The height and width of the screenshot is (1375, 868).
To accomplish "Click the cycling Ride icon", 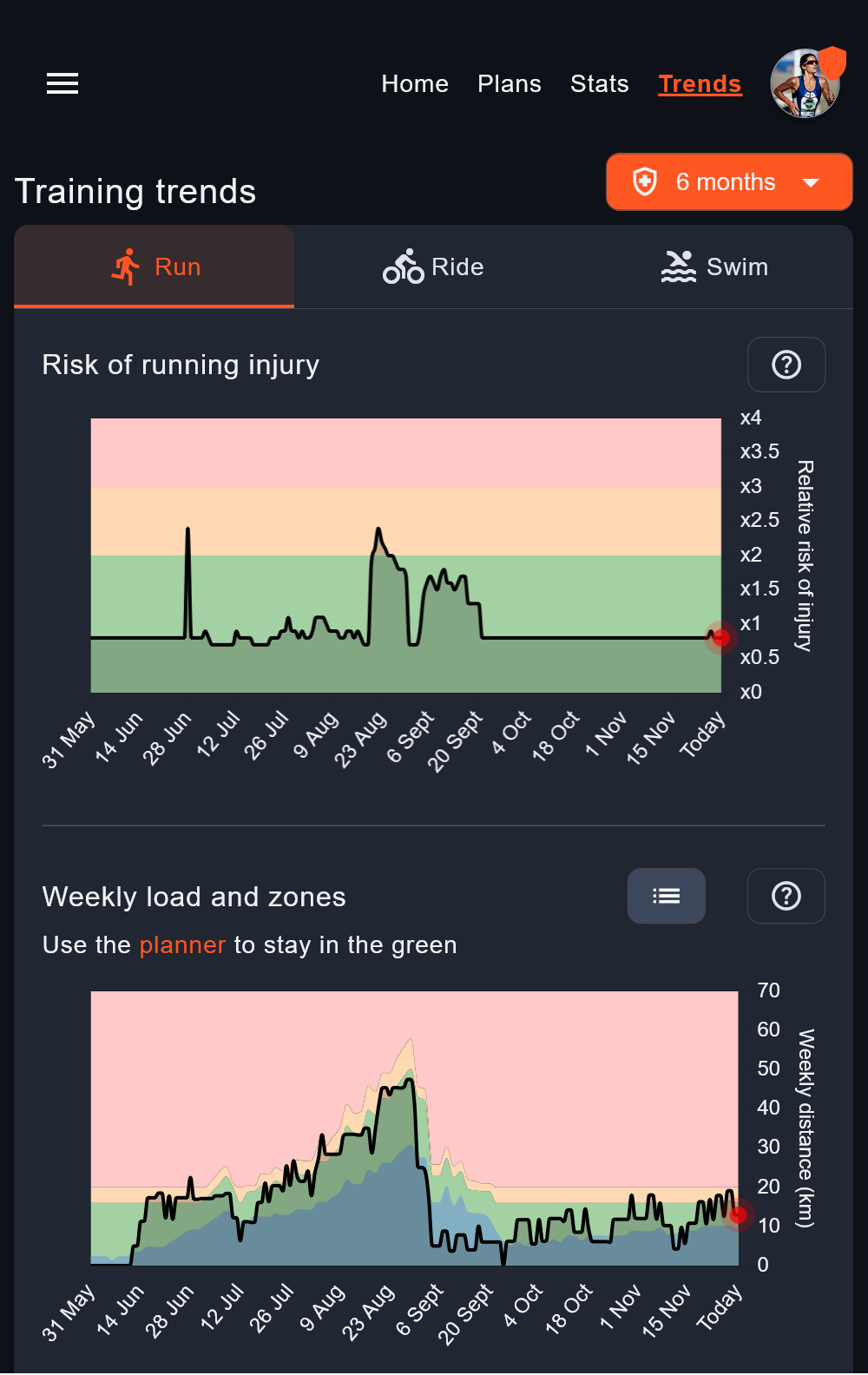I will pyautogui.click(x=404, y=267).
